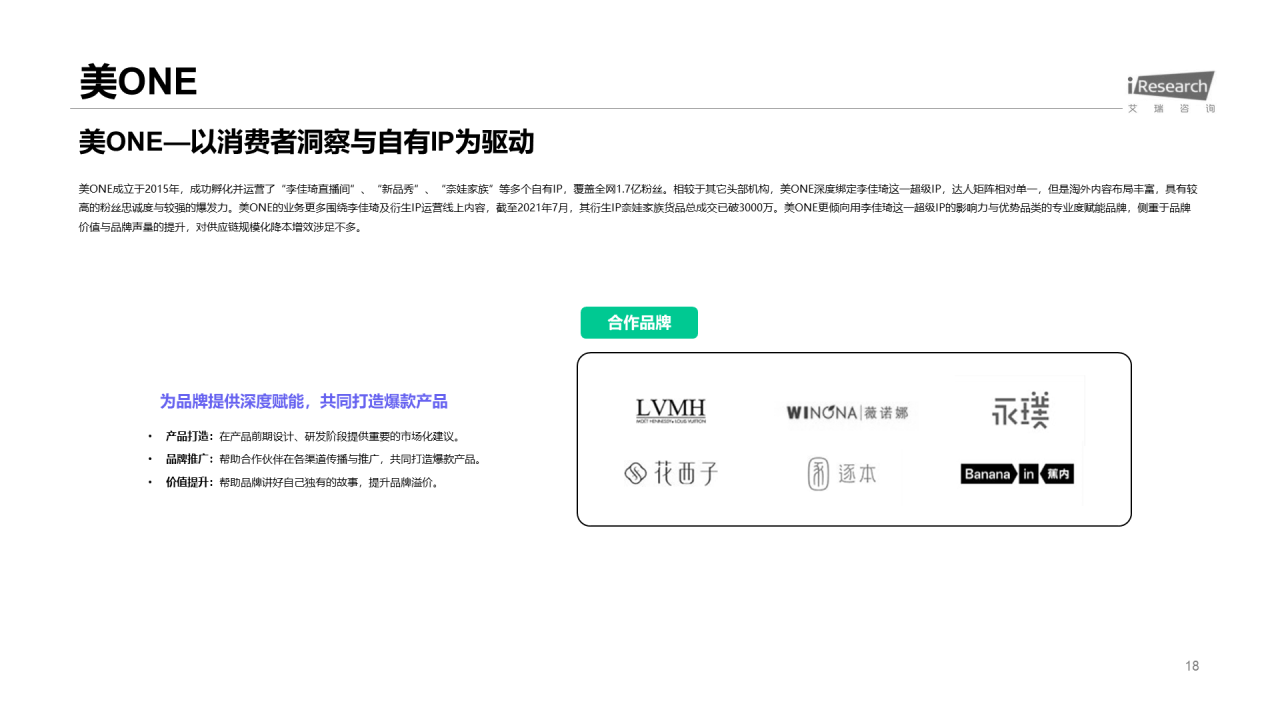Click 艾瑞咨询 text under the logo

(1171, 108)
